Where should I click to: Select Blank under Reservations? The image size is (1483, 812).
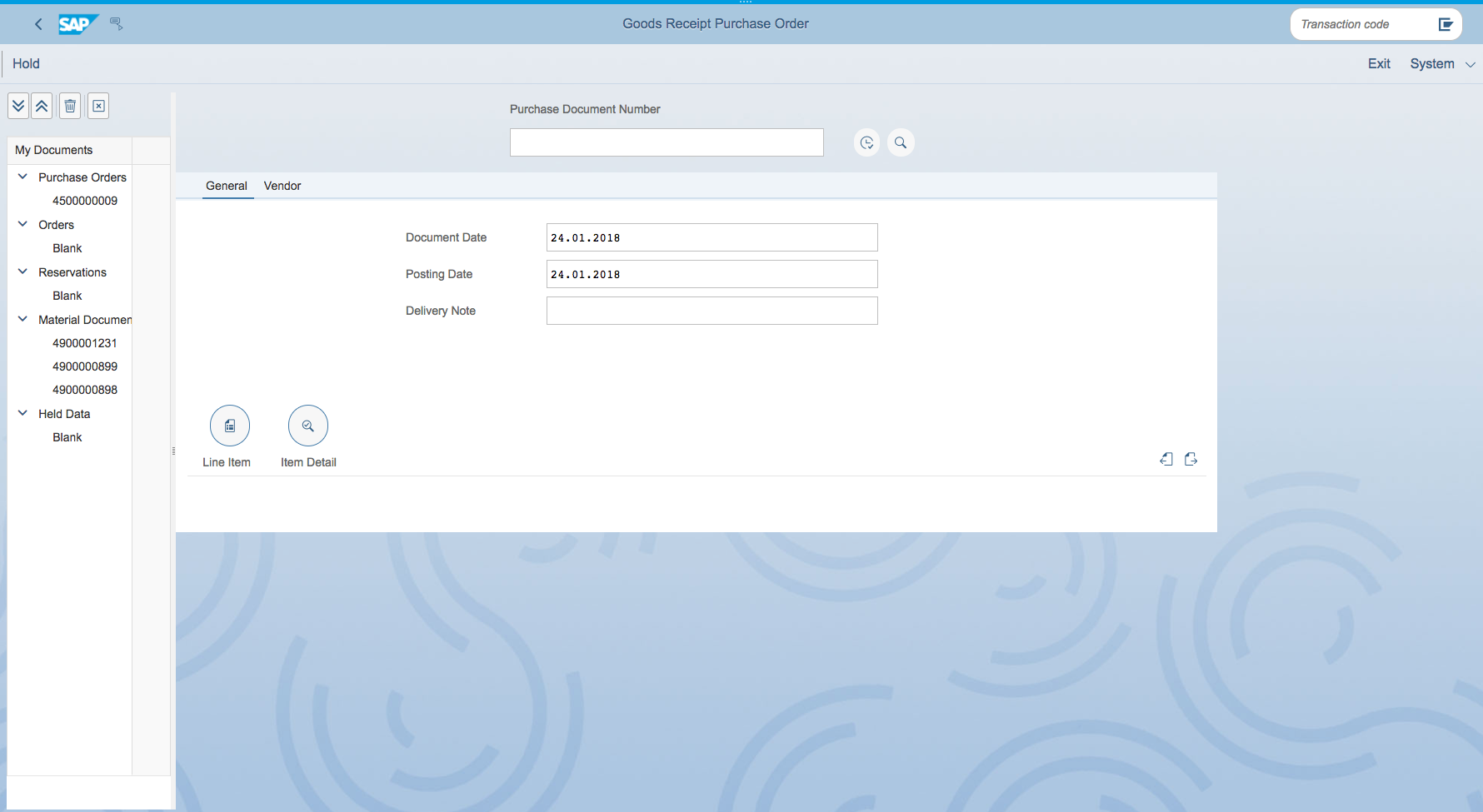pos(67,296)
